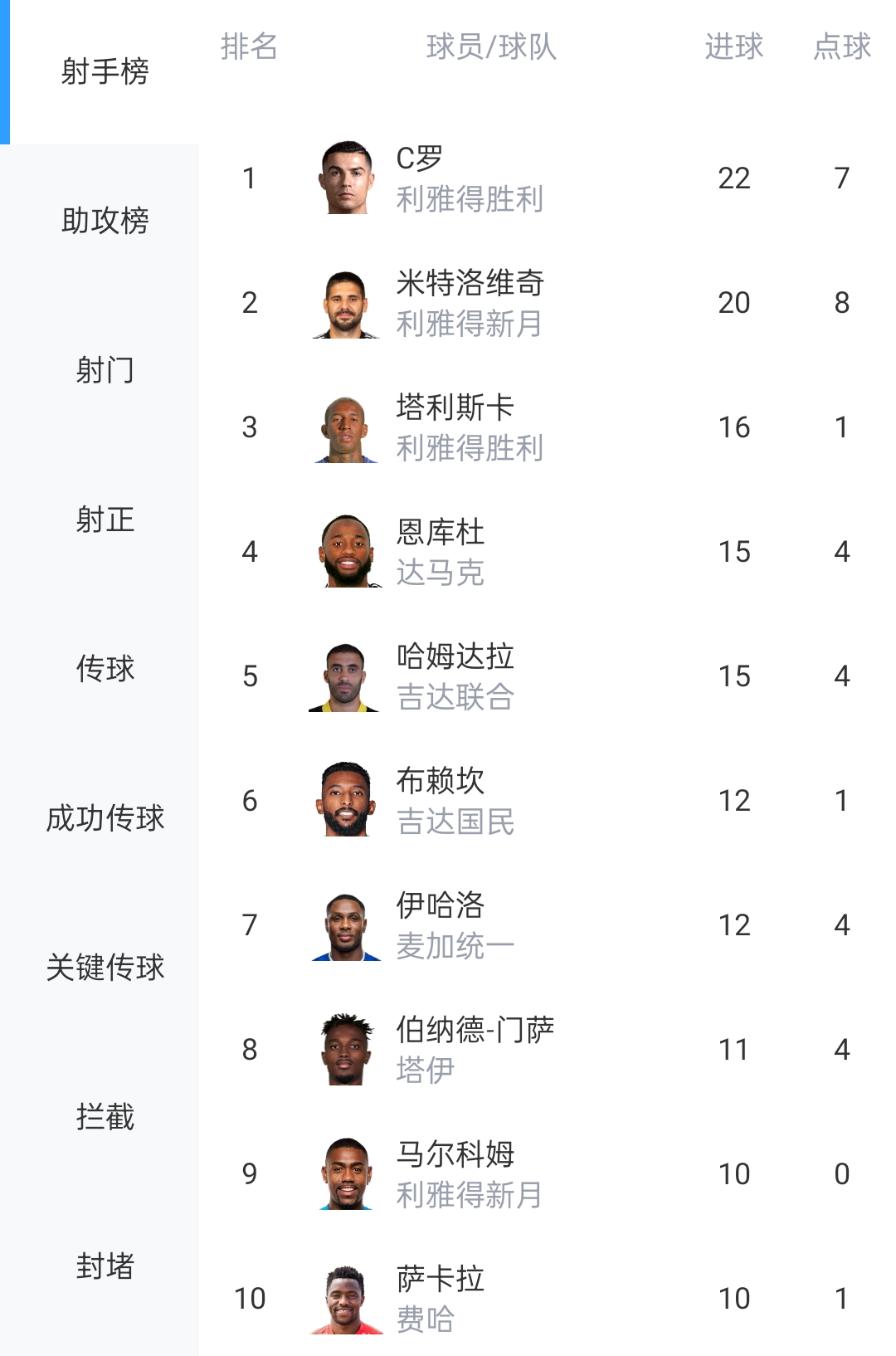This screenshot has width=896, height=1356.
Task: Switch to 助攻榜 tab
Action: [x=105, y=221]
